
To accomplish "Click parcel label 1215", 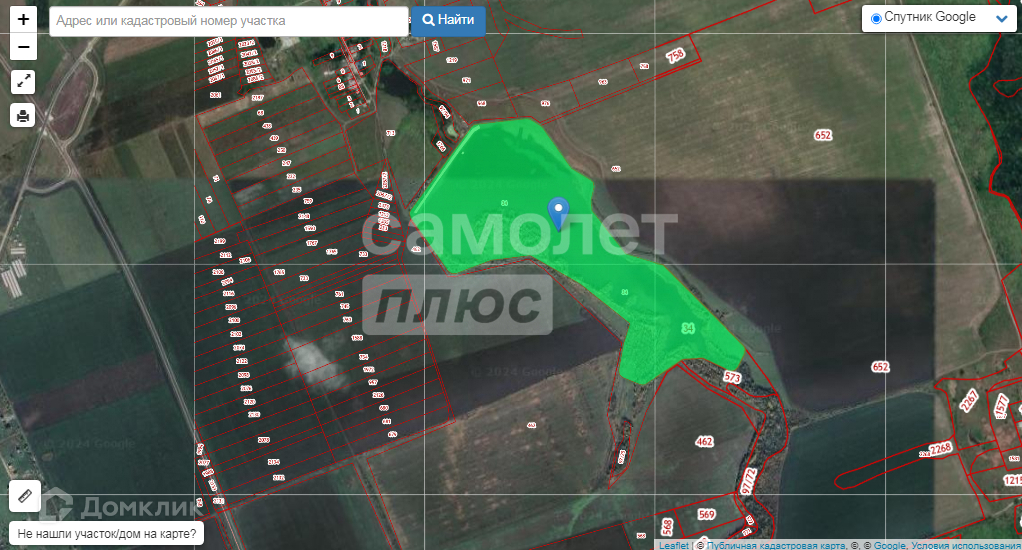I will pyautogui.click(x=1012, y=480).
